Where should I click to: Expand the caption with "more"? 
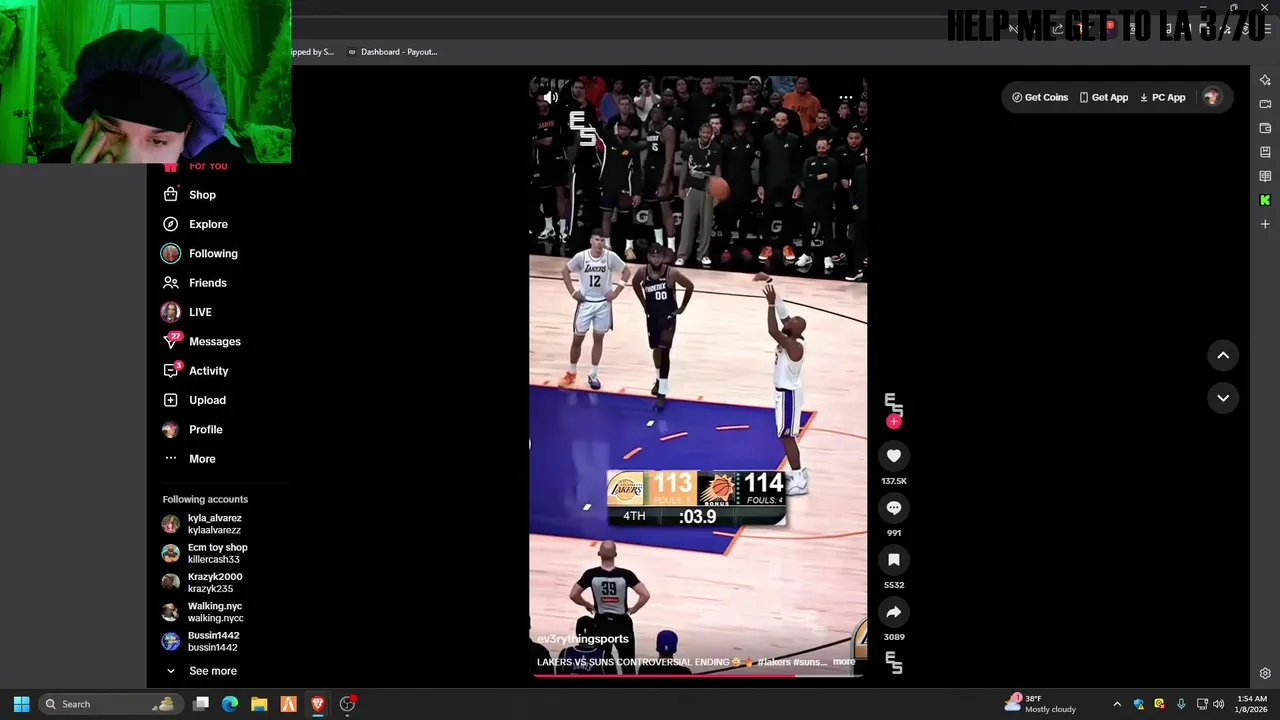point(844,661)
